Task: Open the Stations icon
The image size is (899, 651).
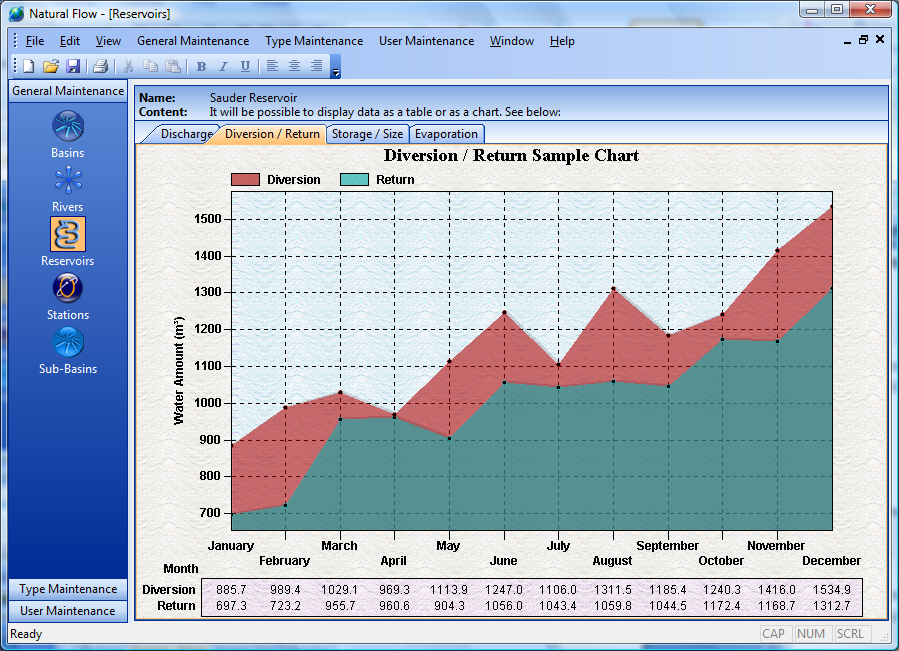Action: pyautogui.click(x=68, y=289)
